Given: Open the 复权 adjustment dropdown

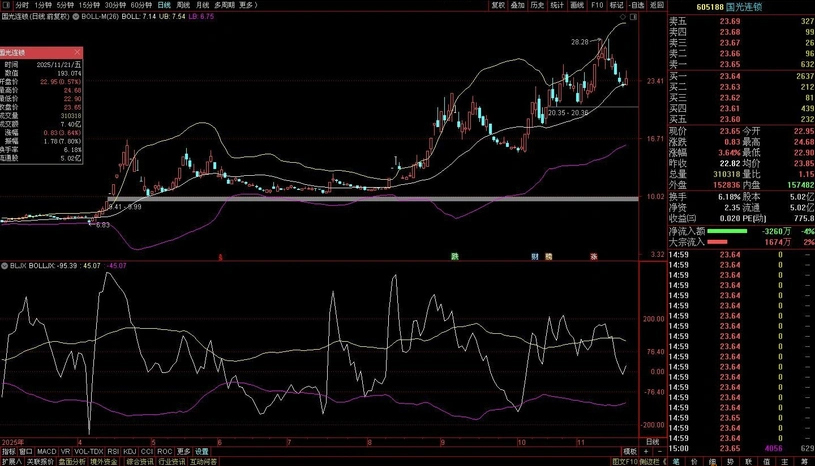Looking at the screenshot, I should pos(498,5).
